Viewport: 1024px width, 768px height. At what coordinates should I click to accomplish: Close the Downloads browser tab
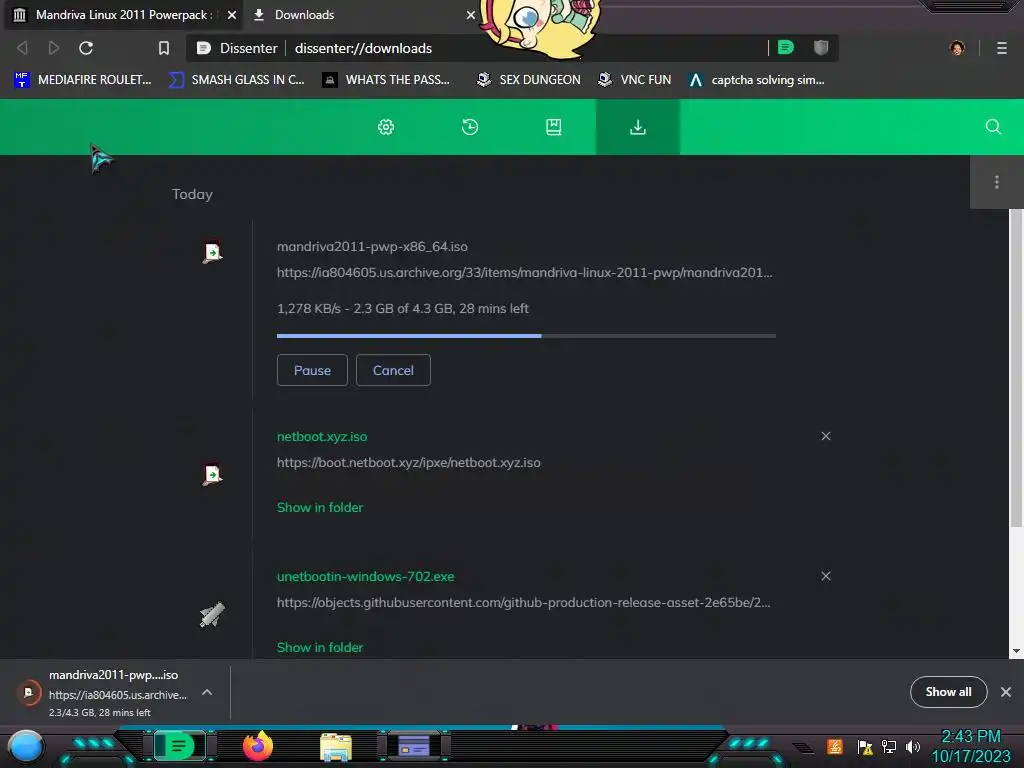coord(471,14)
